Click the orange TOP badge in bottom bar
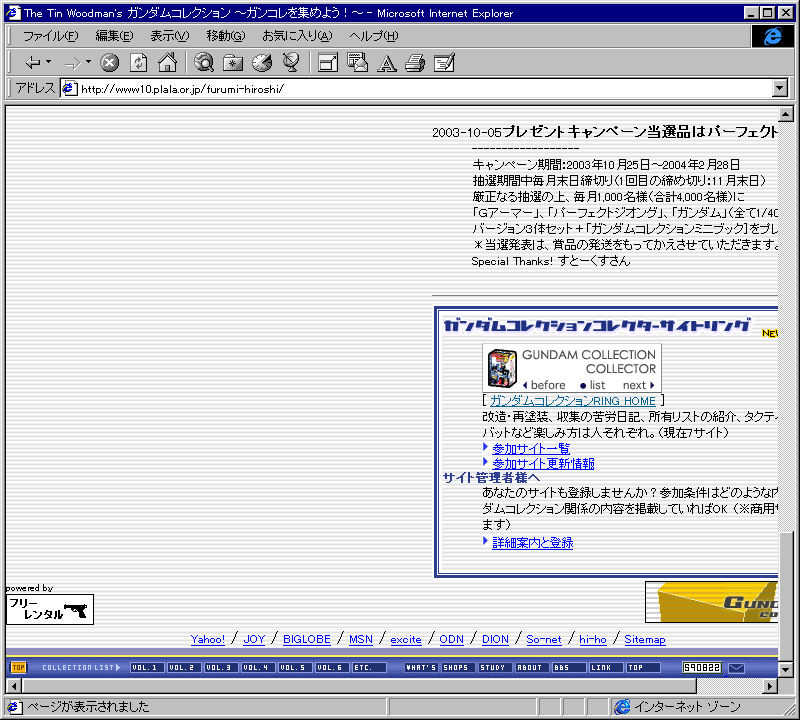800x720 pixels. tap(18, 667)
